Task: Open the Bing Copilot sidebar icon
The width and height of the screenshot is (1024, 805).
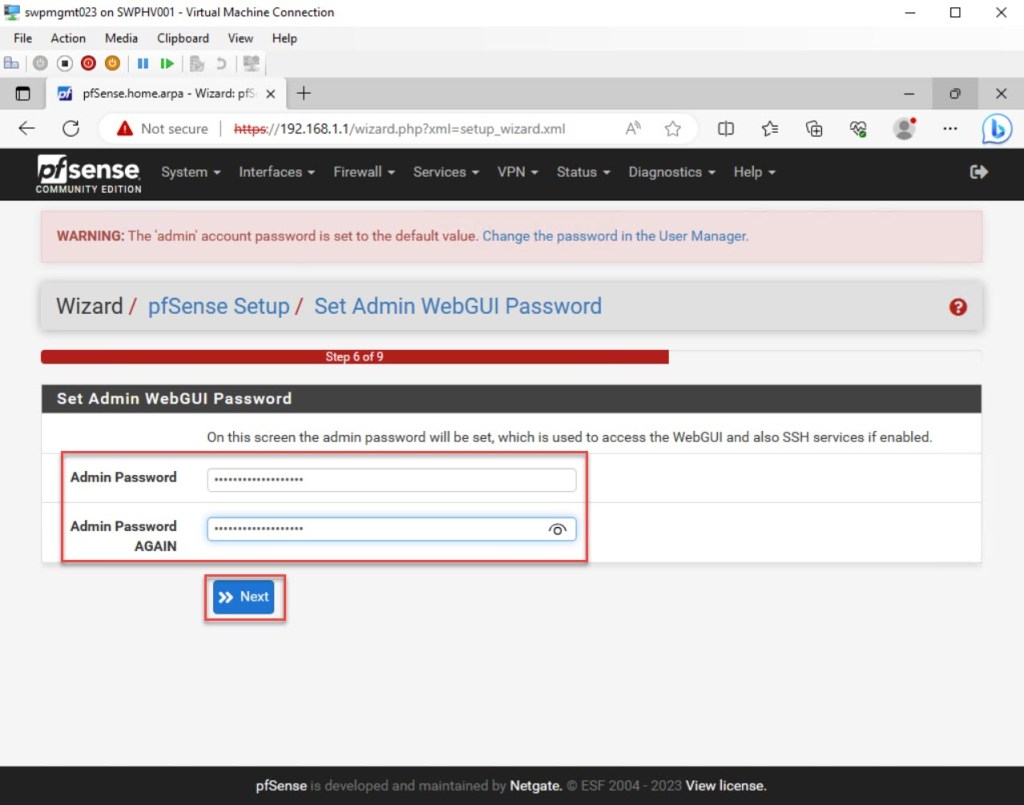Action: (996, 129)
